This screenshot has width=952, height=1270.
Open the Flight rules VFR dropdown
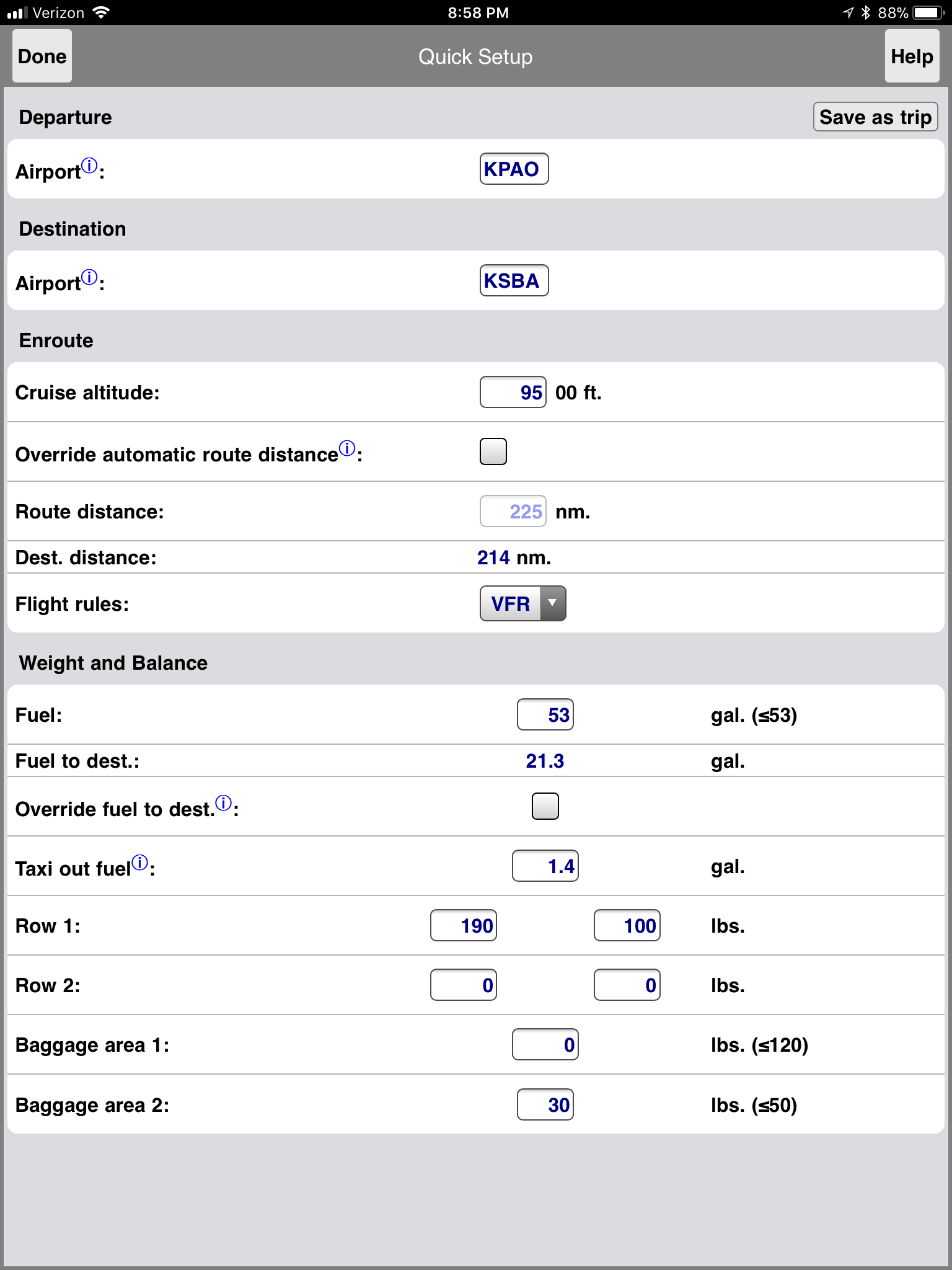522,603
